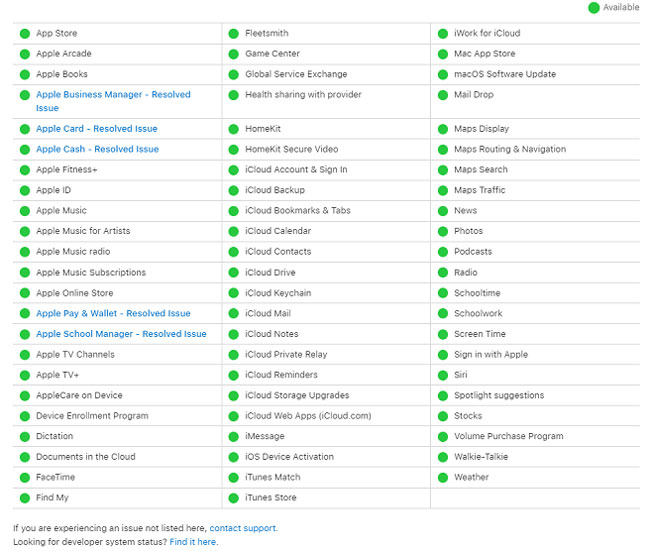The image size is (650, 551).
Task: Open Apple Pay & Wallet Resolved Issue
Action: pyautogui.click(x=113, y=313)
